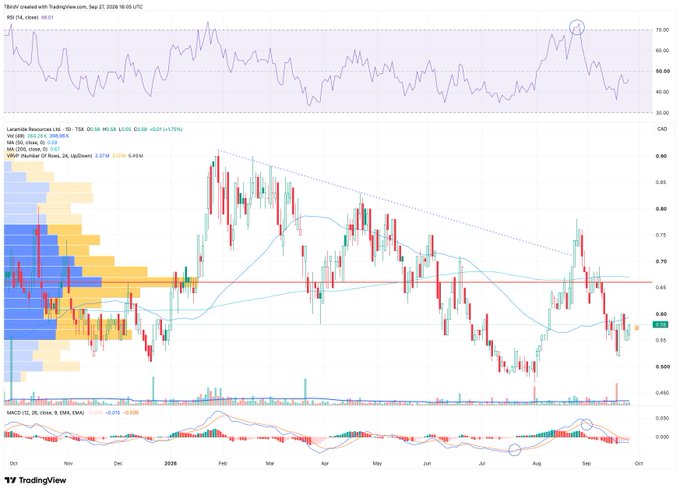Click the 0.80 price axis label
This screenshot has height=492, width=680.
(661, 209)
